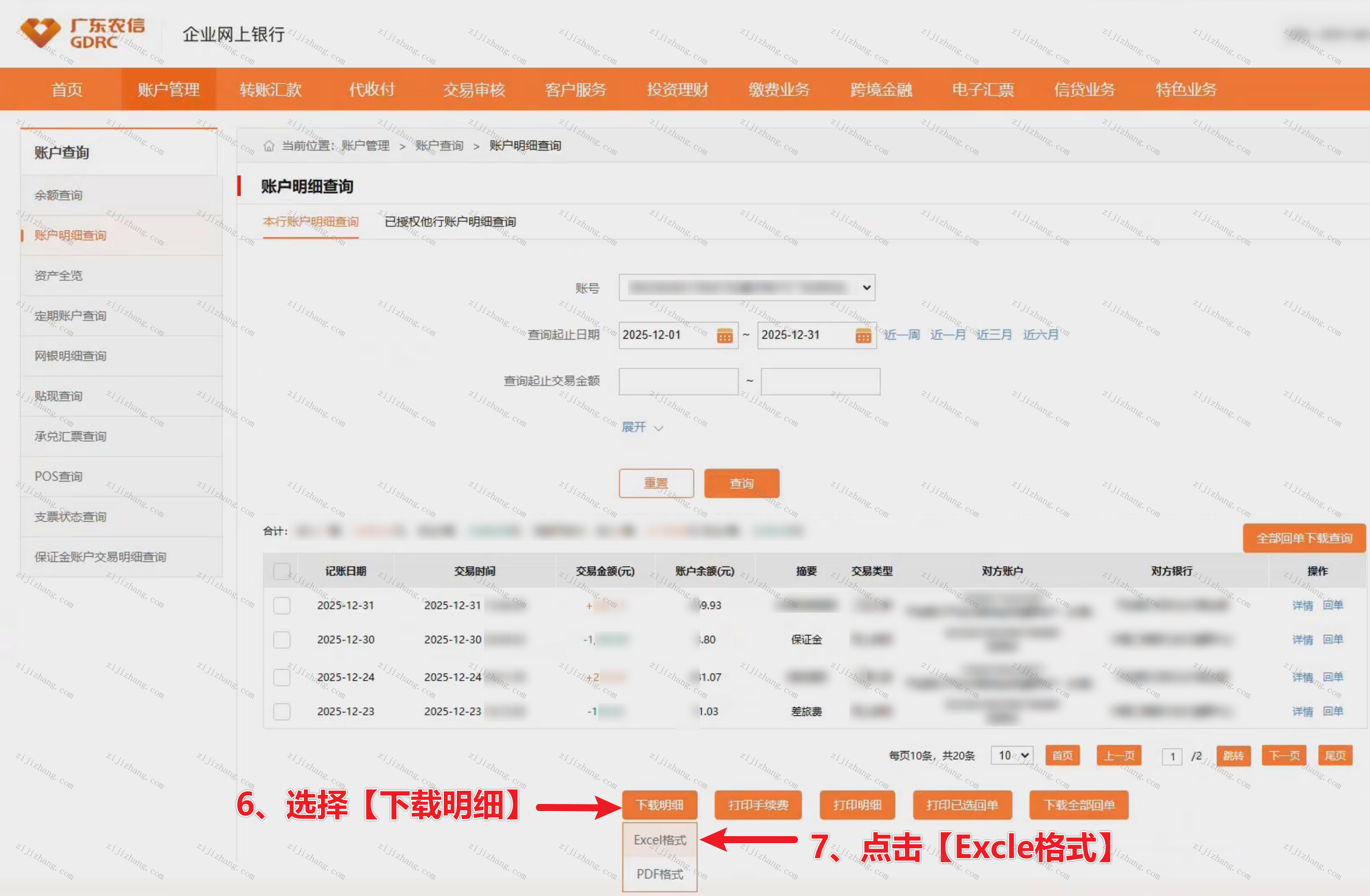Click the orange 查询 button
Screen dimensions: 1370x896
(x=742, y=483)
